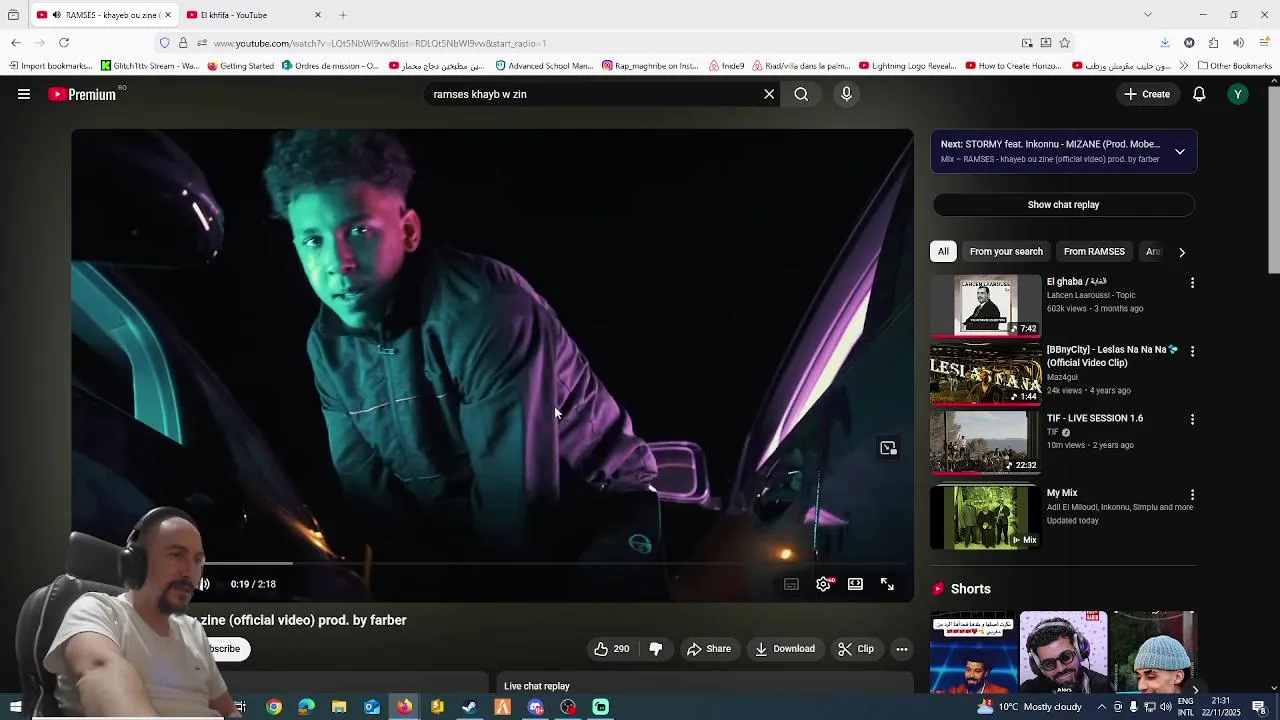The height and width of the screenshot is (720, 1280).
Task: Dislike the video
Action: pos(656,649)
